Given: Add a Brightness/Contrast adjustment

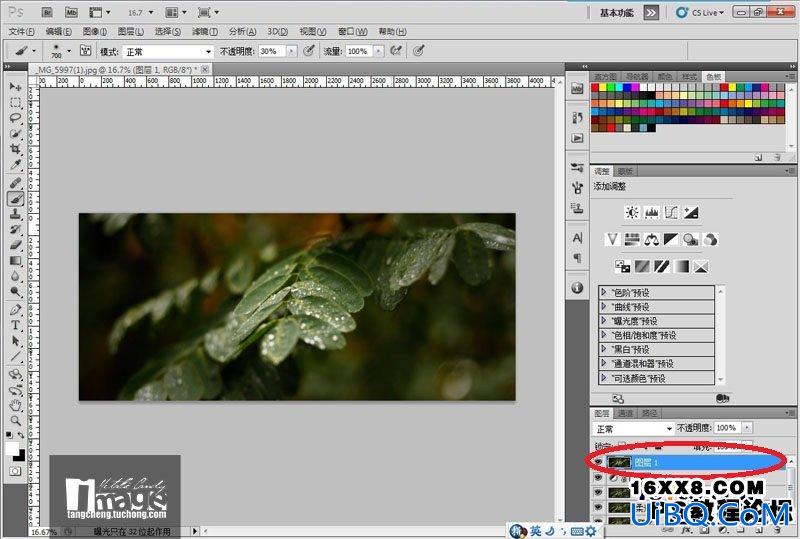Looking at the screenshot, I should pos(632,212).
